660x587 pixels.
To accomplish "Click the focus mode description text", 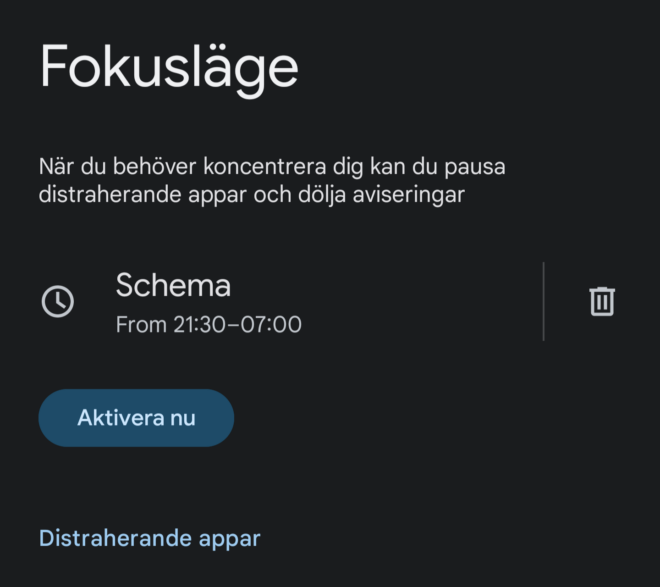I will pyautogui.click(x=272, y=181).
